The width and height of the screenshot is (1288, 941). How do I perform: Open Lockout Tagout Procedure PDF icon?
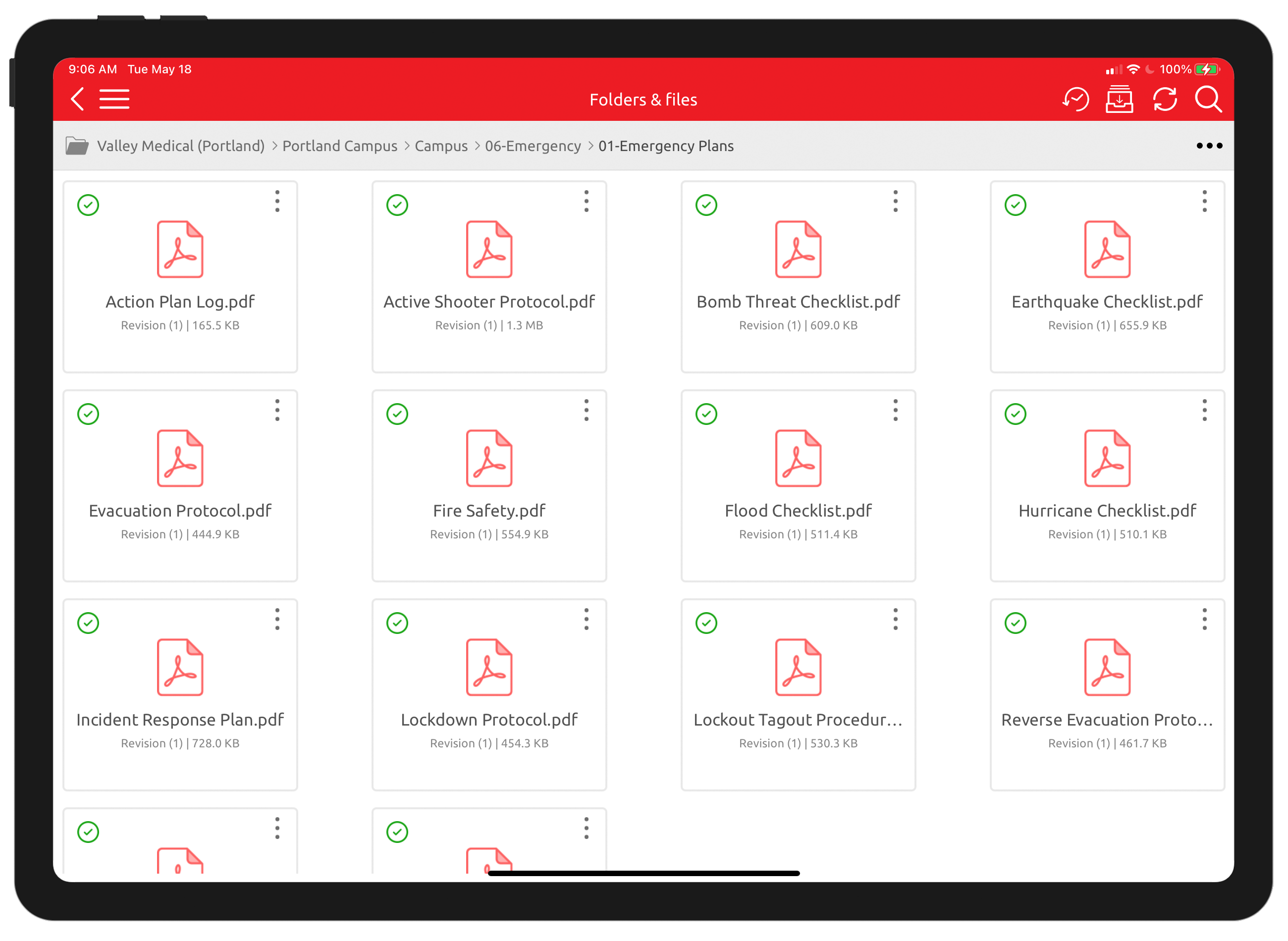click(798, 668)
